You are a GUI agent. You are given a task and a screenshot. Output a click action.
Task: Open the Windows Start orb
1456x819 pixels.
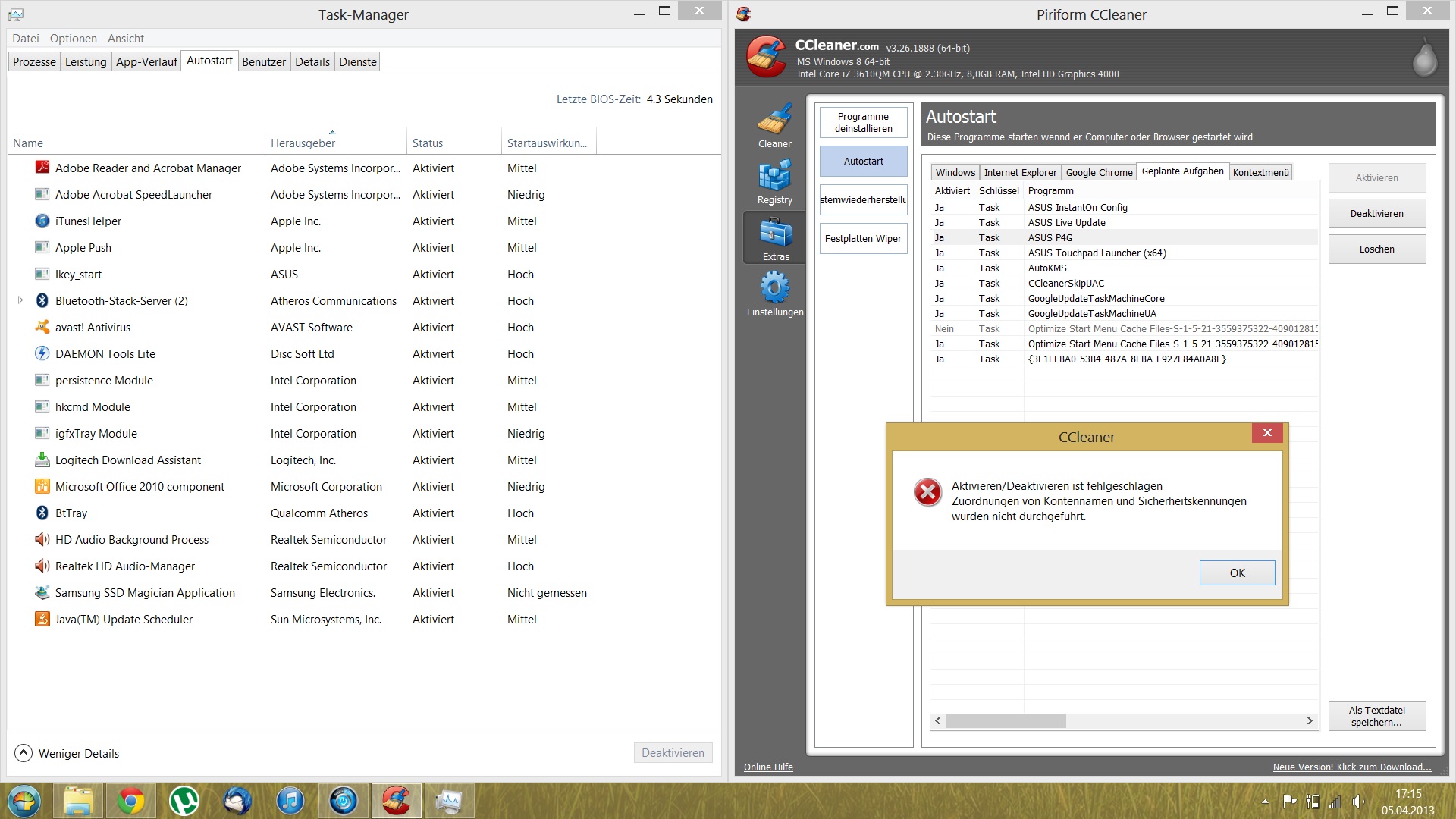(24, 801)
